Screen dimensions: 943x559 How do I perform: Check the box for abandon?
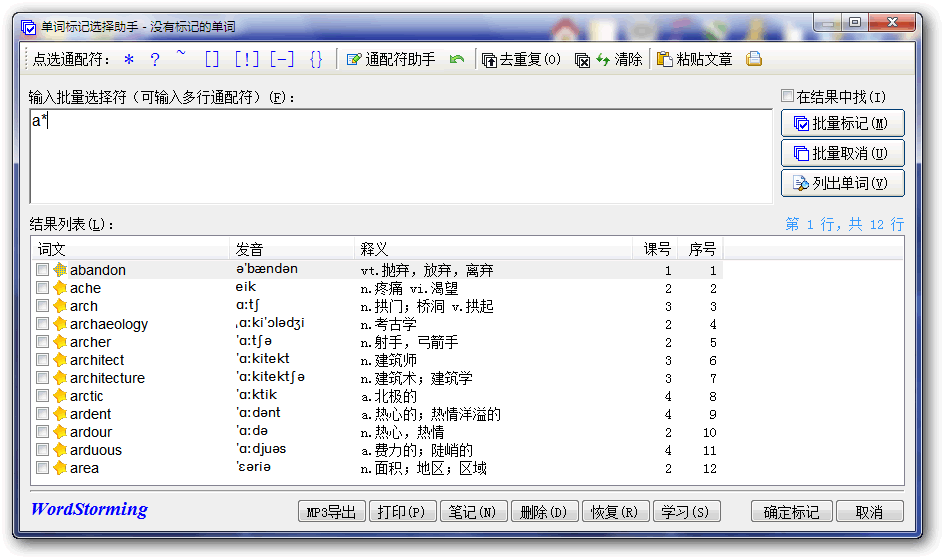[x=42, y=270]
